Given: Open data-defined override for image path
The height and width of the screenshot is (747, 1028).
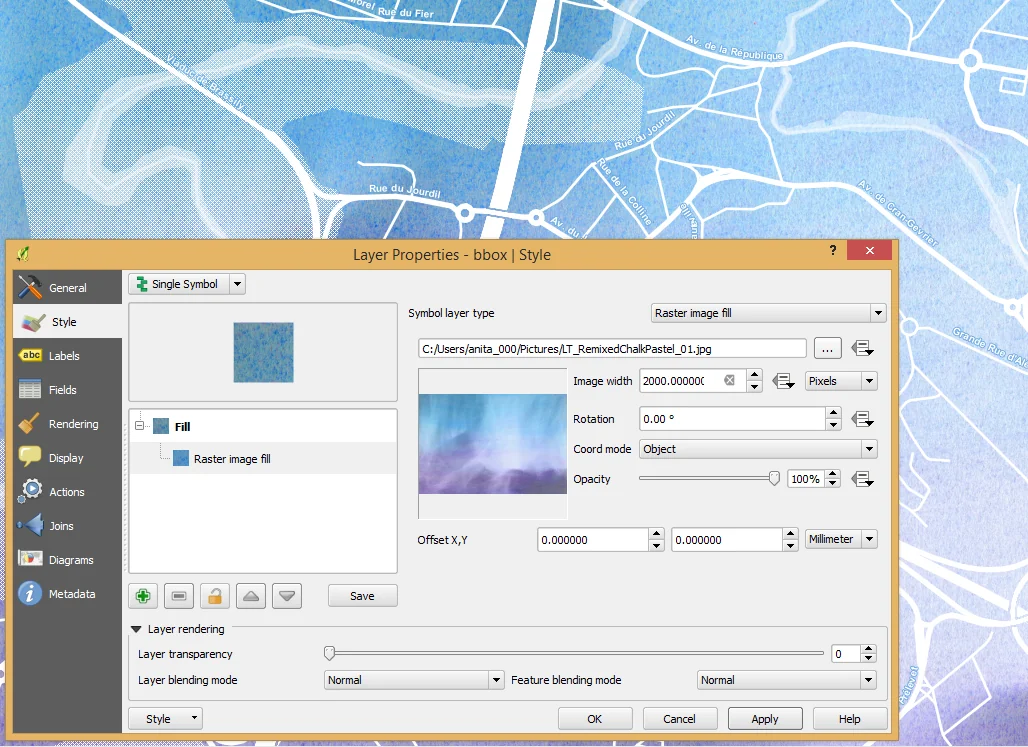Looking at the screenshot, I should coord(862,348).
